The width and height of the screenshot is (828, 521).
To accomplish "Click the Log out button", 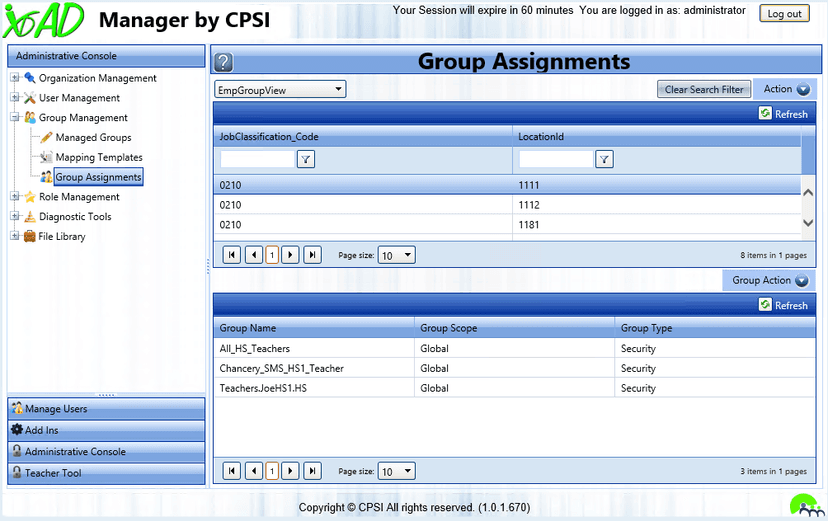I will click(784, 14).
